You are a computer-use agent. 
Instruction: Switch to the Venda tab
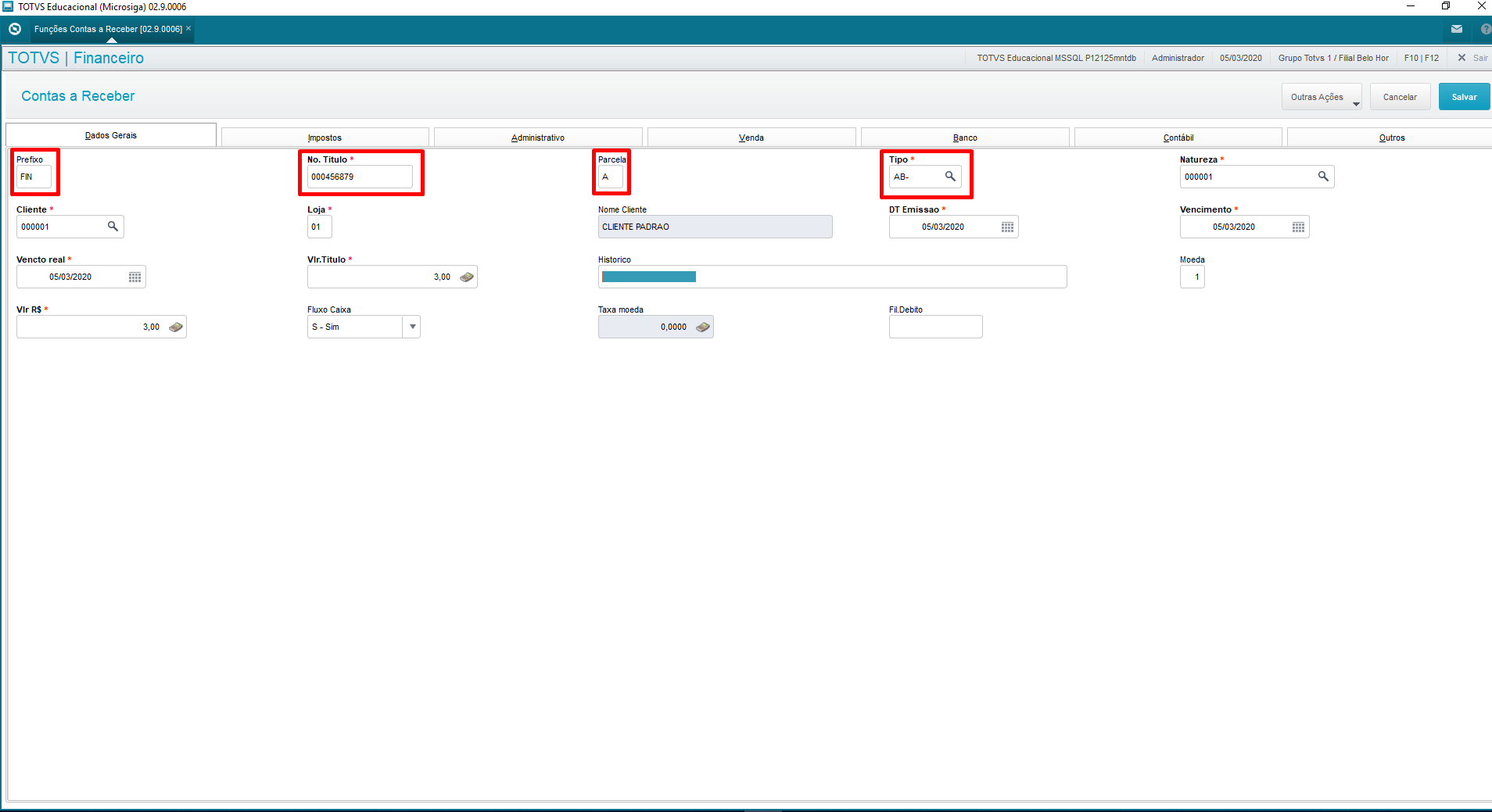(751, 138)
